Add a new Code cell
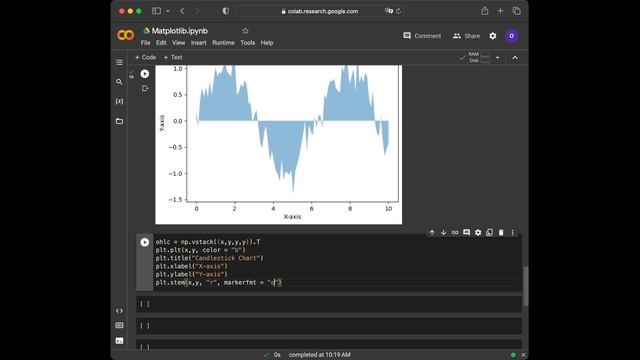This screenshot has height=360, width=640. pyautogui.click(x=145, y=58)
